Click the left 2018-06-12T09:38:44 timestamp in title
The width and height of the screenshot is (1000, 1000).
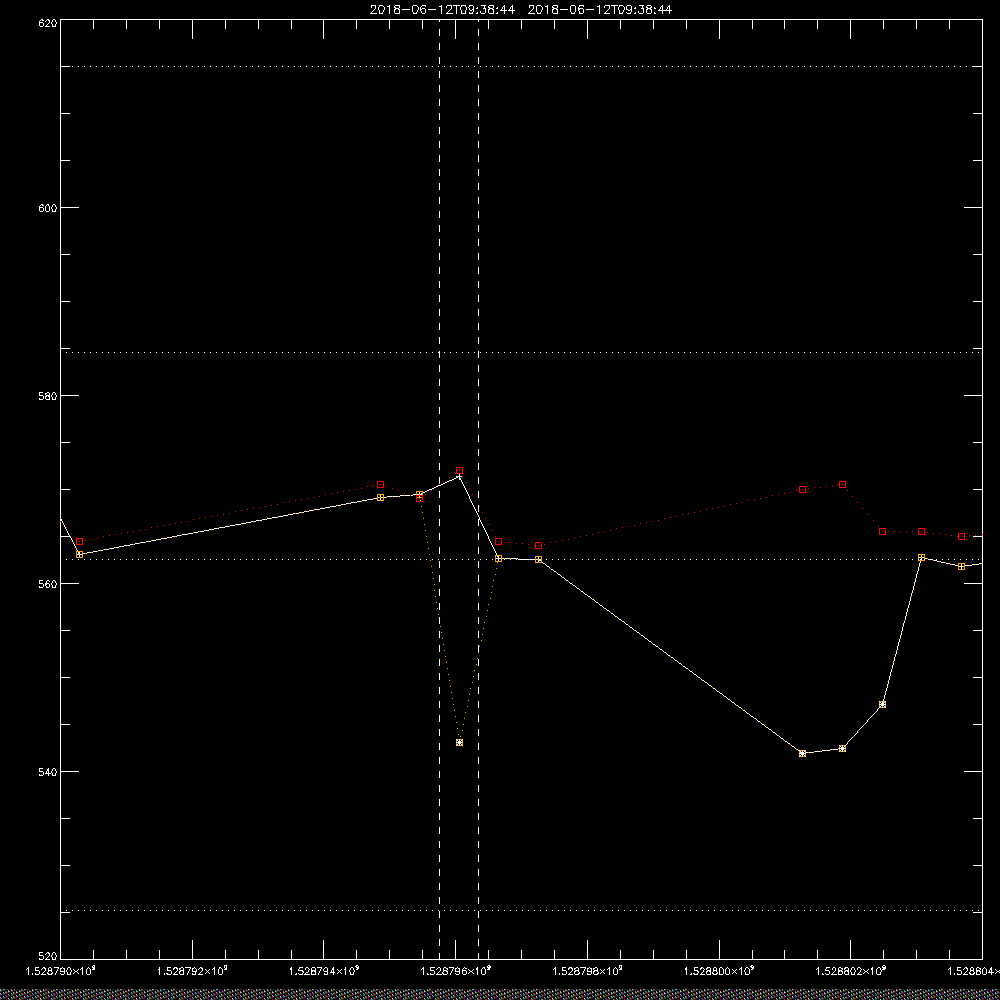coord(442,10)
